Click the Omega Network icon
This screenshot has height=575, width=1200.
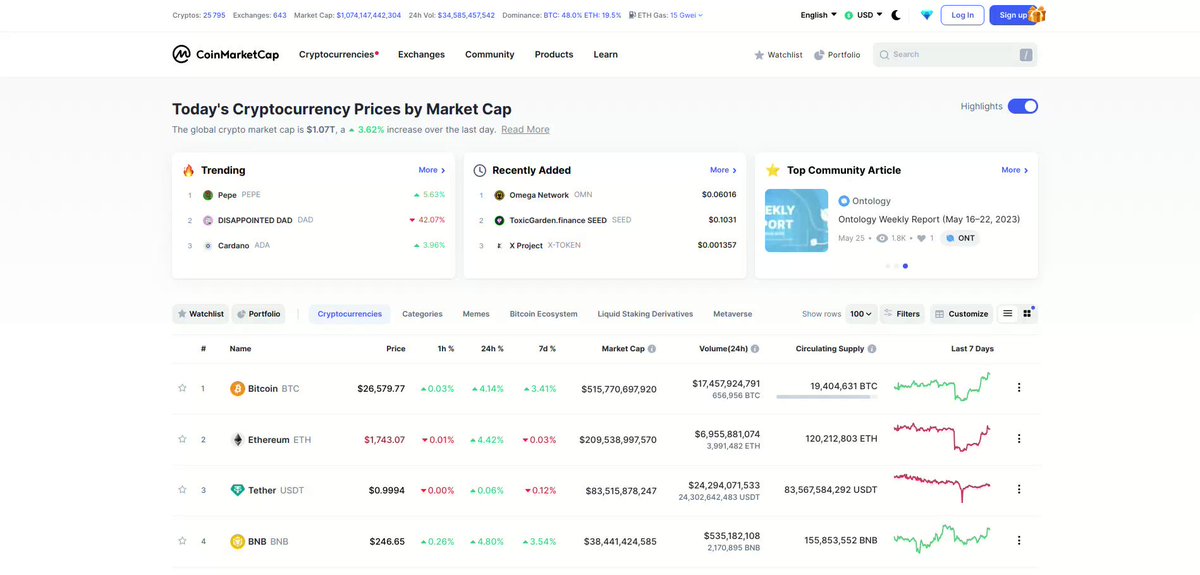tap(499, 195)
